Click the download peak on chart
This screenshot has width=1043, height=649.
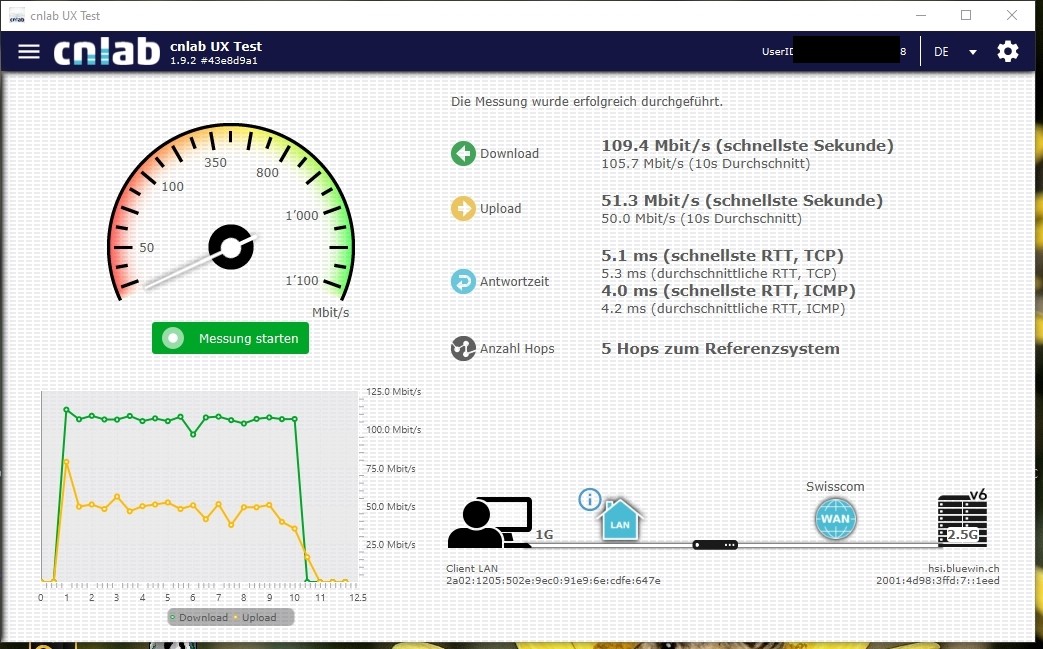pos(66,409)
